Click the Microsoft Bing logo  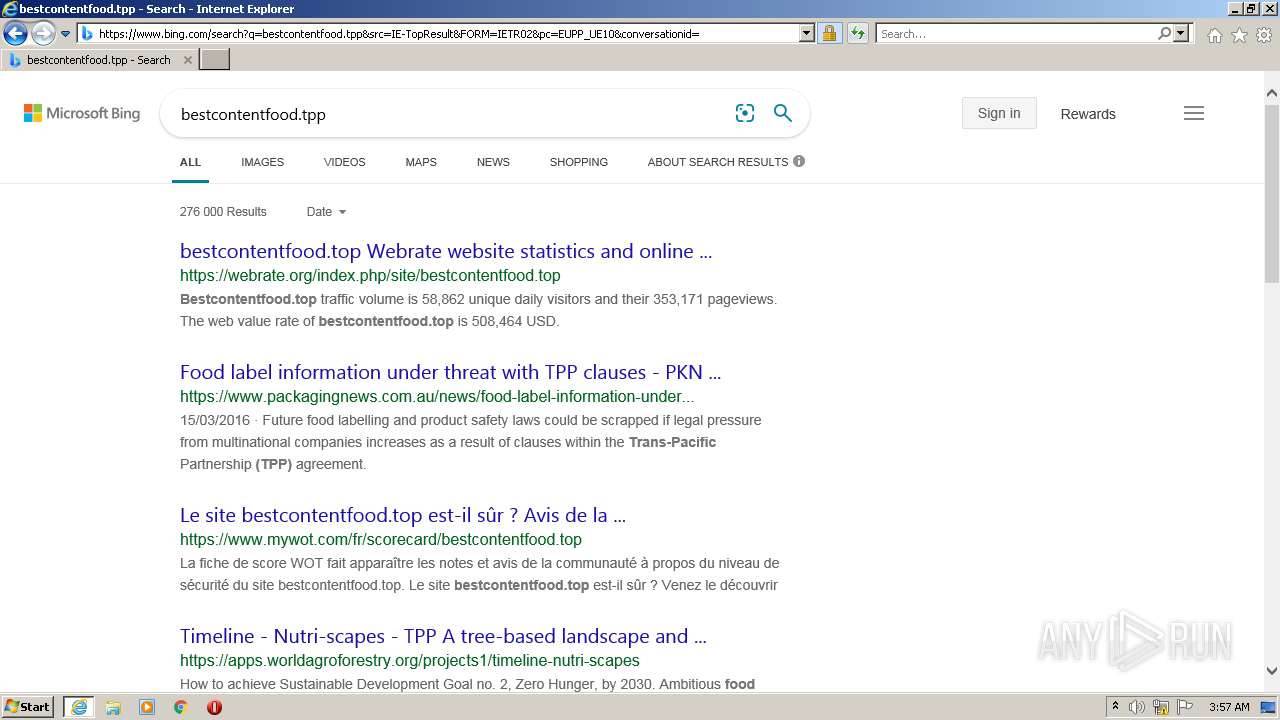pyautogui.click(x=82, y=113)
